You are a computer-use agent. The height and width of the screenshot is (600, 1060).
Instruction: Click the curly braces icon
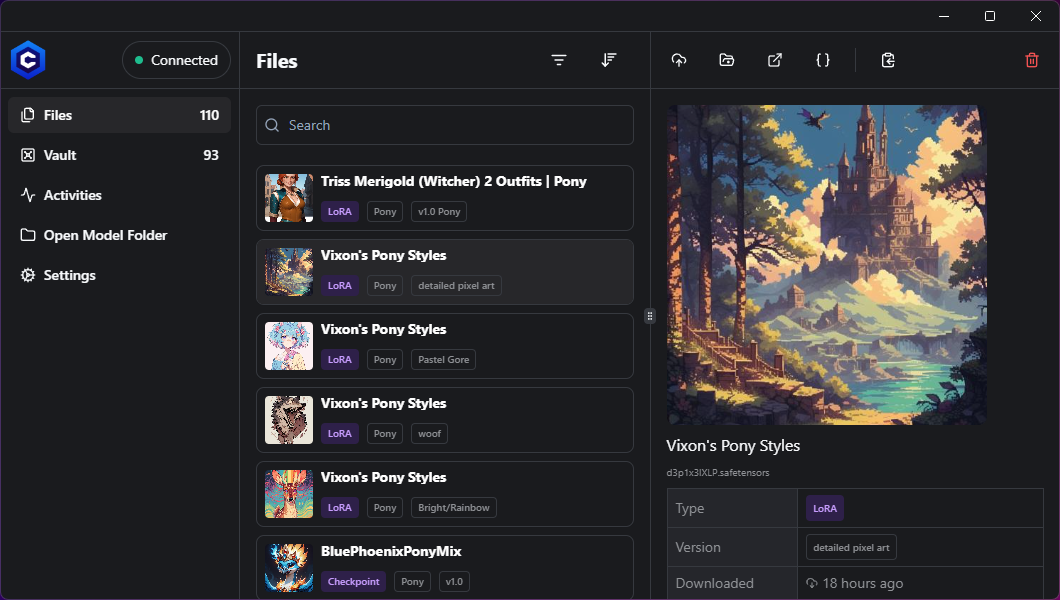pos(823,60)
